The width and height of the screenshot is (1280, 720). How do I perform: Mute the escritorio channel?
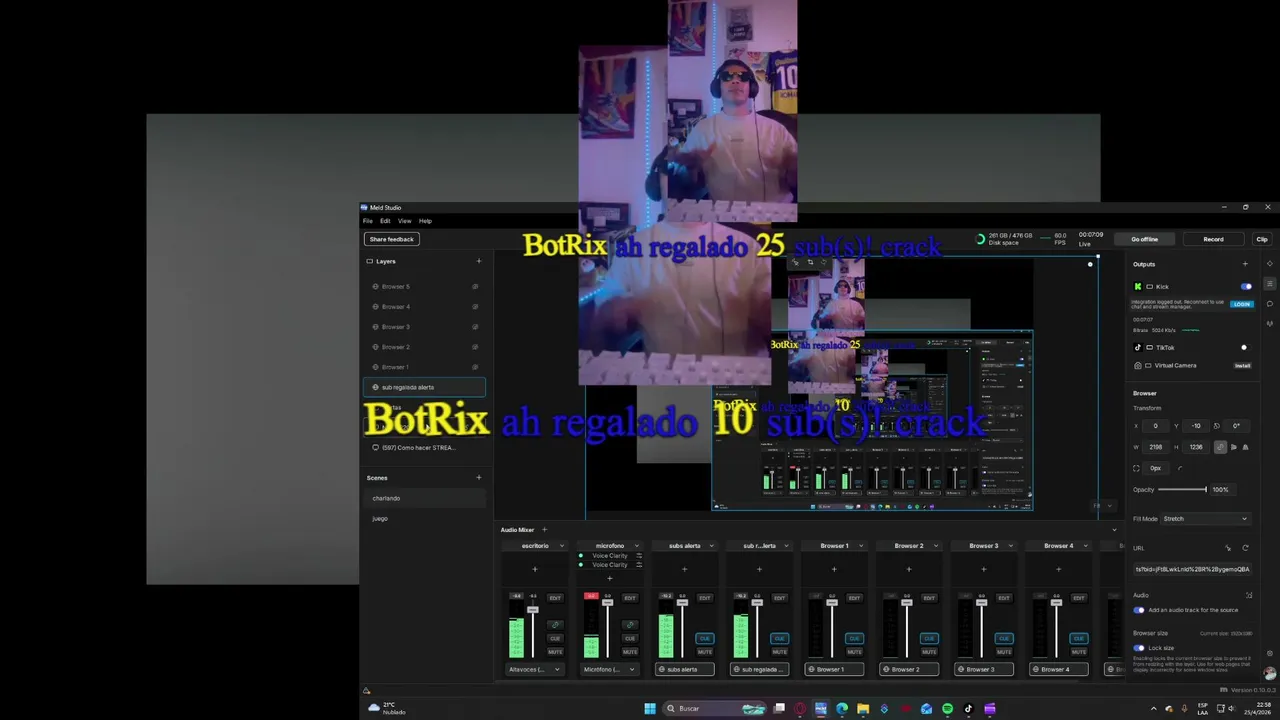pyautogui.click(x=555, y=651)
